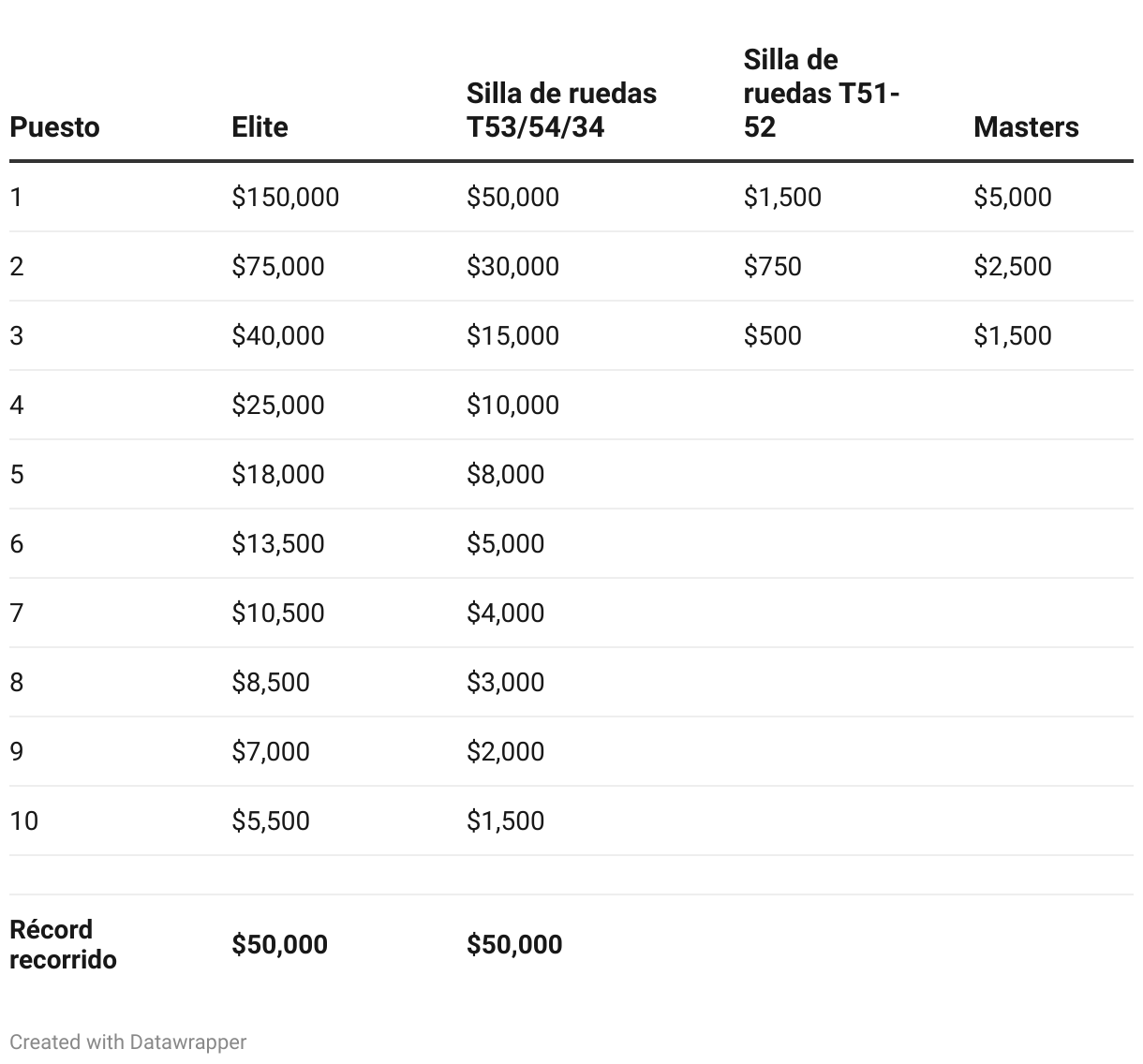
Task: Click the $150,000 Elite first-place prize
Action: 286,198
